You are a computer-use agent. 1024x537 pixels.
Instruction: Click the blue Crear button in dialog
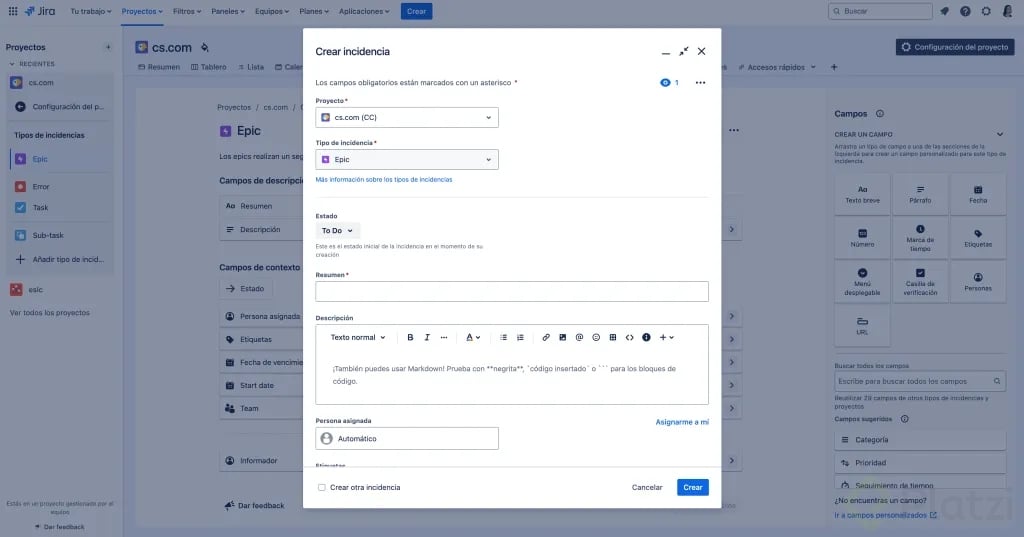[x=693, y=487]
